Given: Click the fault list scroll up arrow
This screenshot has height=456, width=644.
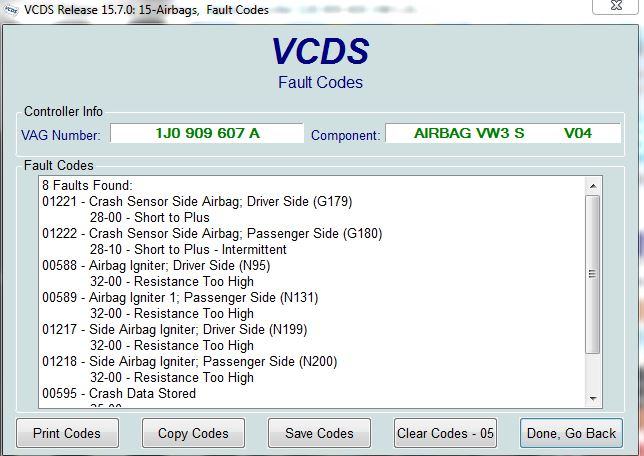Looking at the screenshot, I should [x=593, y=187].
